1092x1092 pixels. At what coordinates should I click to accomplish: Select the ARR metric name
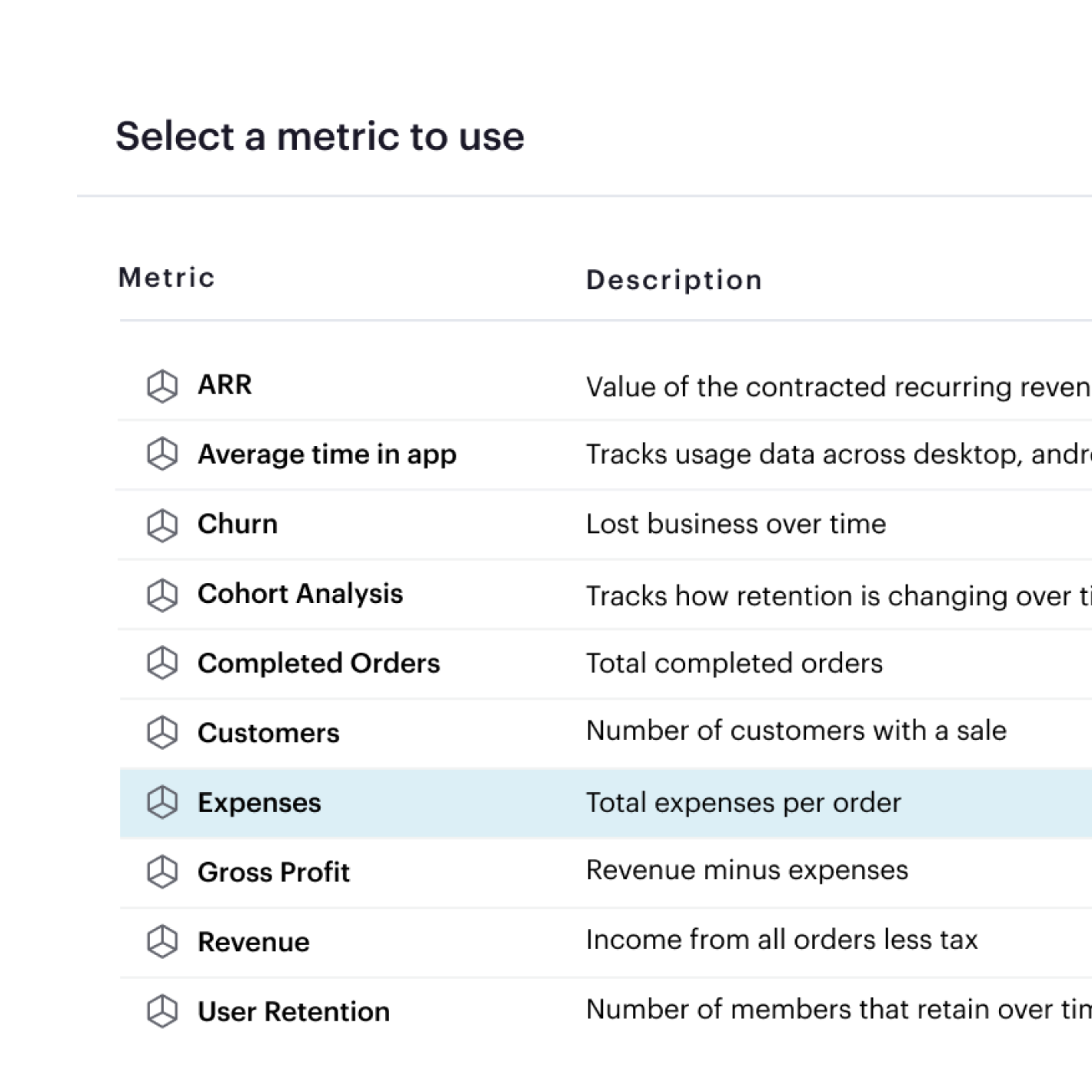[x=225, y=385]
